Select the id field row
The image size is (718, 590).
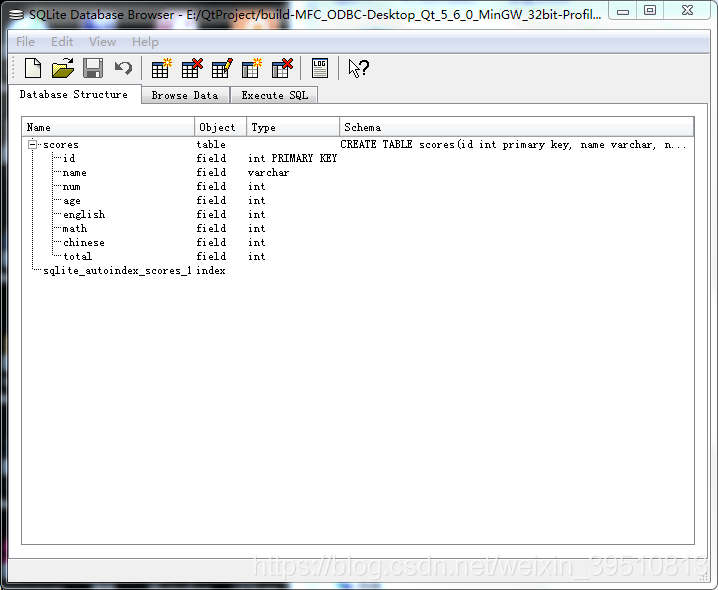pyautogui.click(x=358, y=158)
